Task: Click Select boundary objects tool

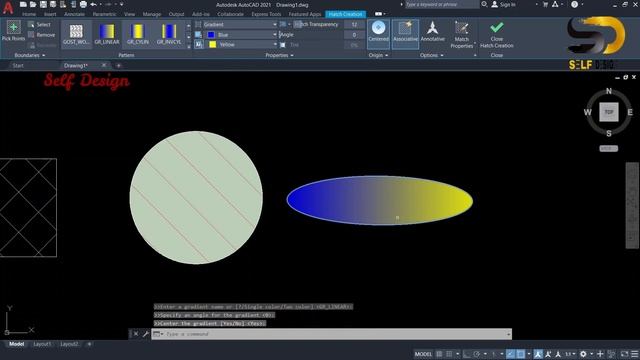Action: pos(39,24)
